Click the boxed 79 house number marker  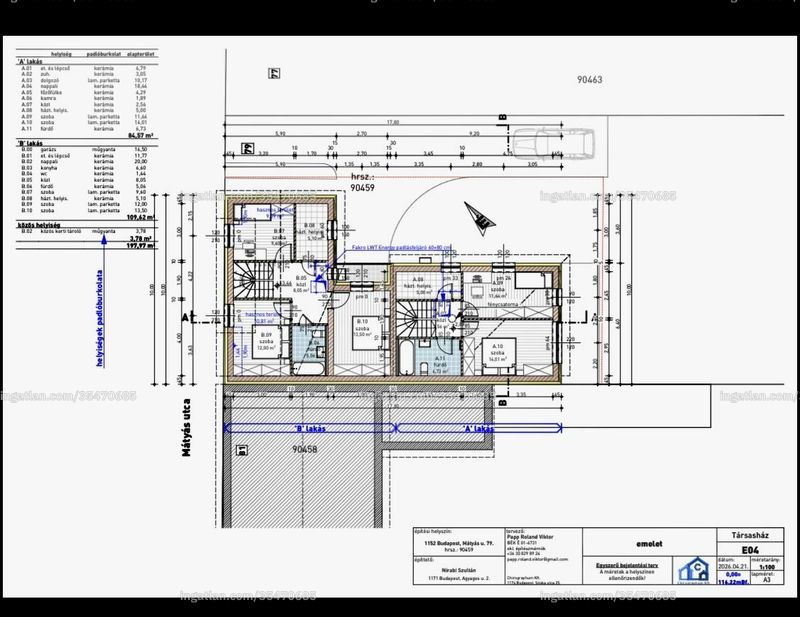point(248,148)
